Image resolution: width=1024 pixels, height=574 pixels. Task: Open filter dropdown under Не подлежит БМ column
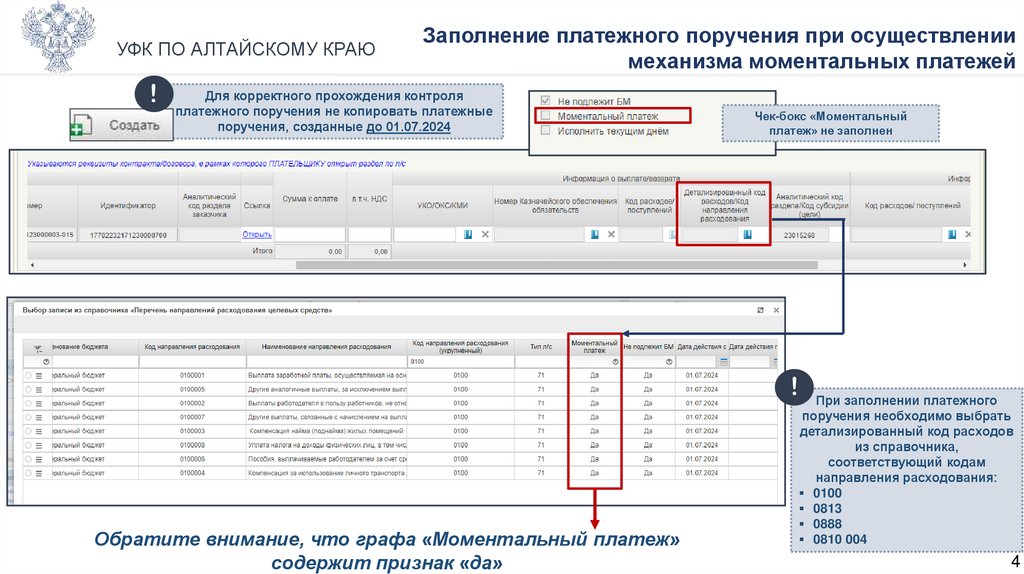click(x=669, y=362)
